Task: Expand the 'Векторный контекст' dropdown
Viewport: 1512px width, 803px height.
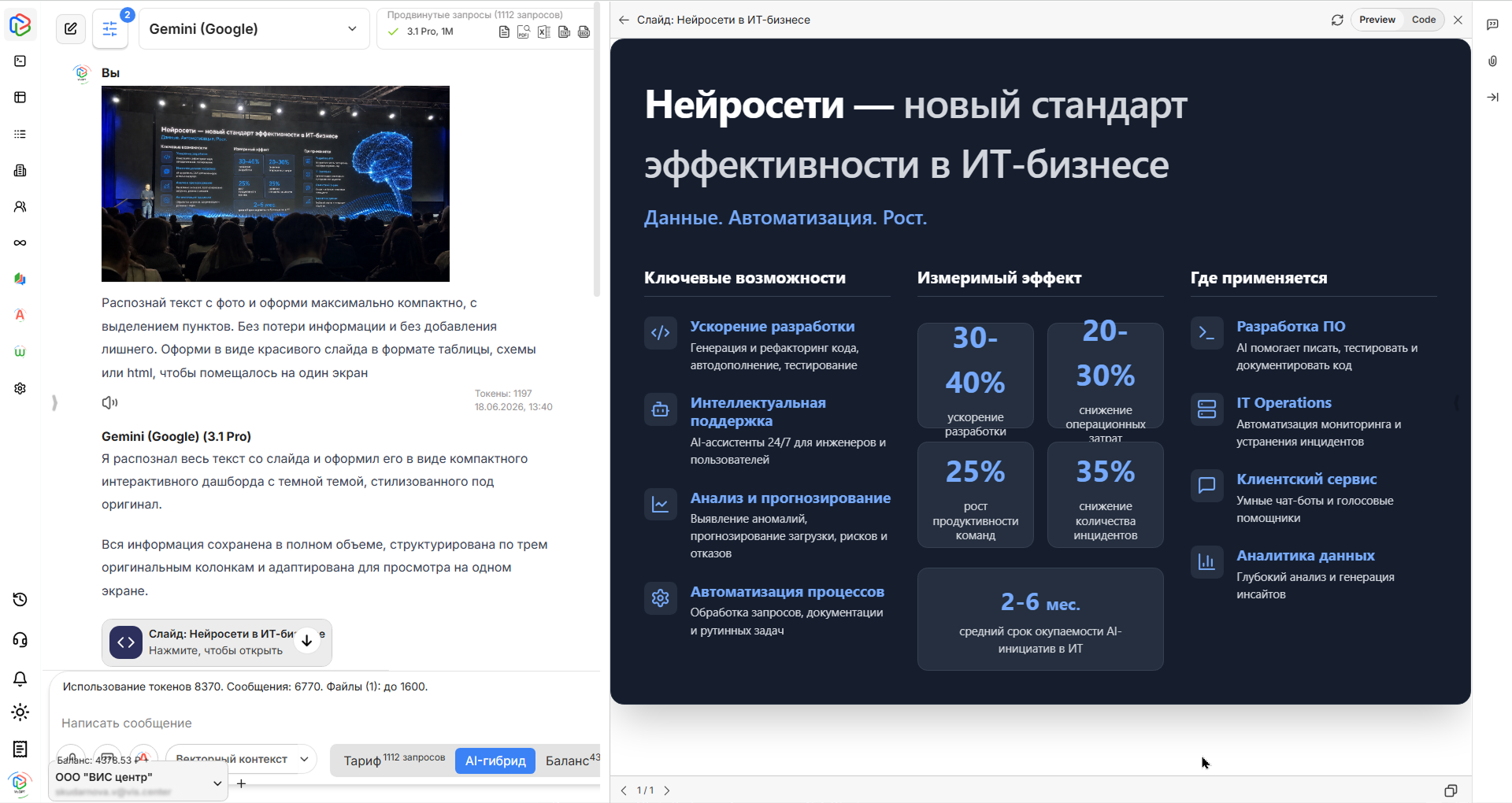Action: pyautogui.click(x=240, y=759)
